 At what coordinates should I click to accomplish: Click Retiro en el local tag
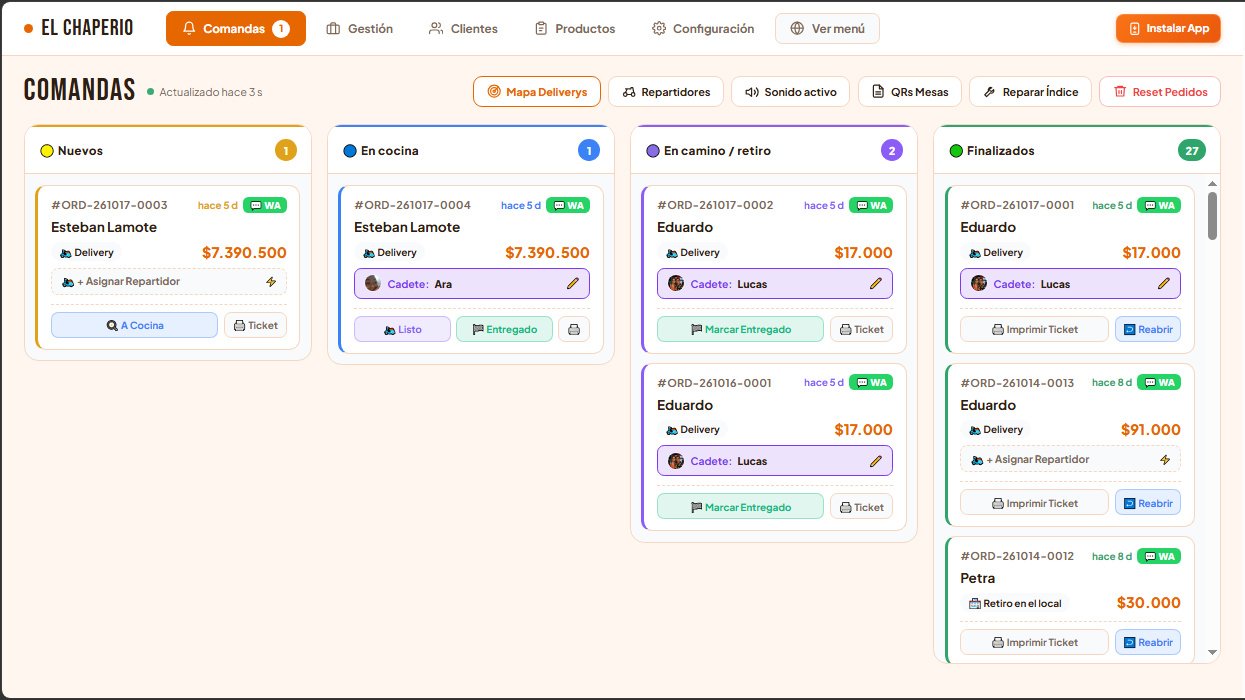point(1015,604)
